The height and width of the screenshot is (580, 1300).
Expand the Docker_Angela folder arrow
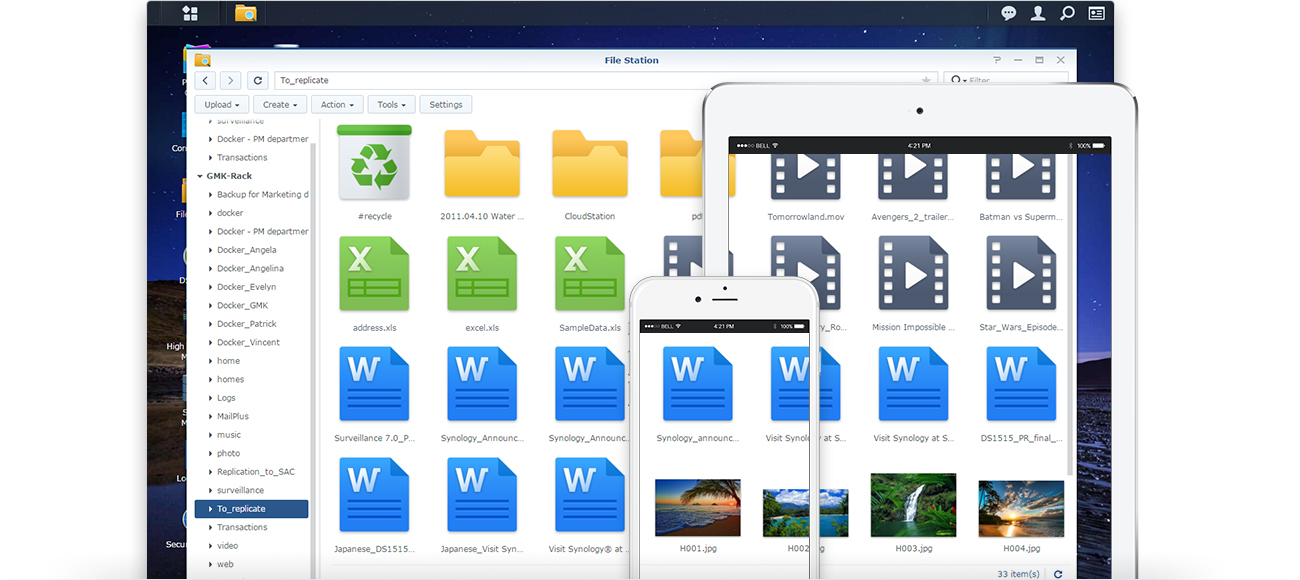coord(210,250)
